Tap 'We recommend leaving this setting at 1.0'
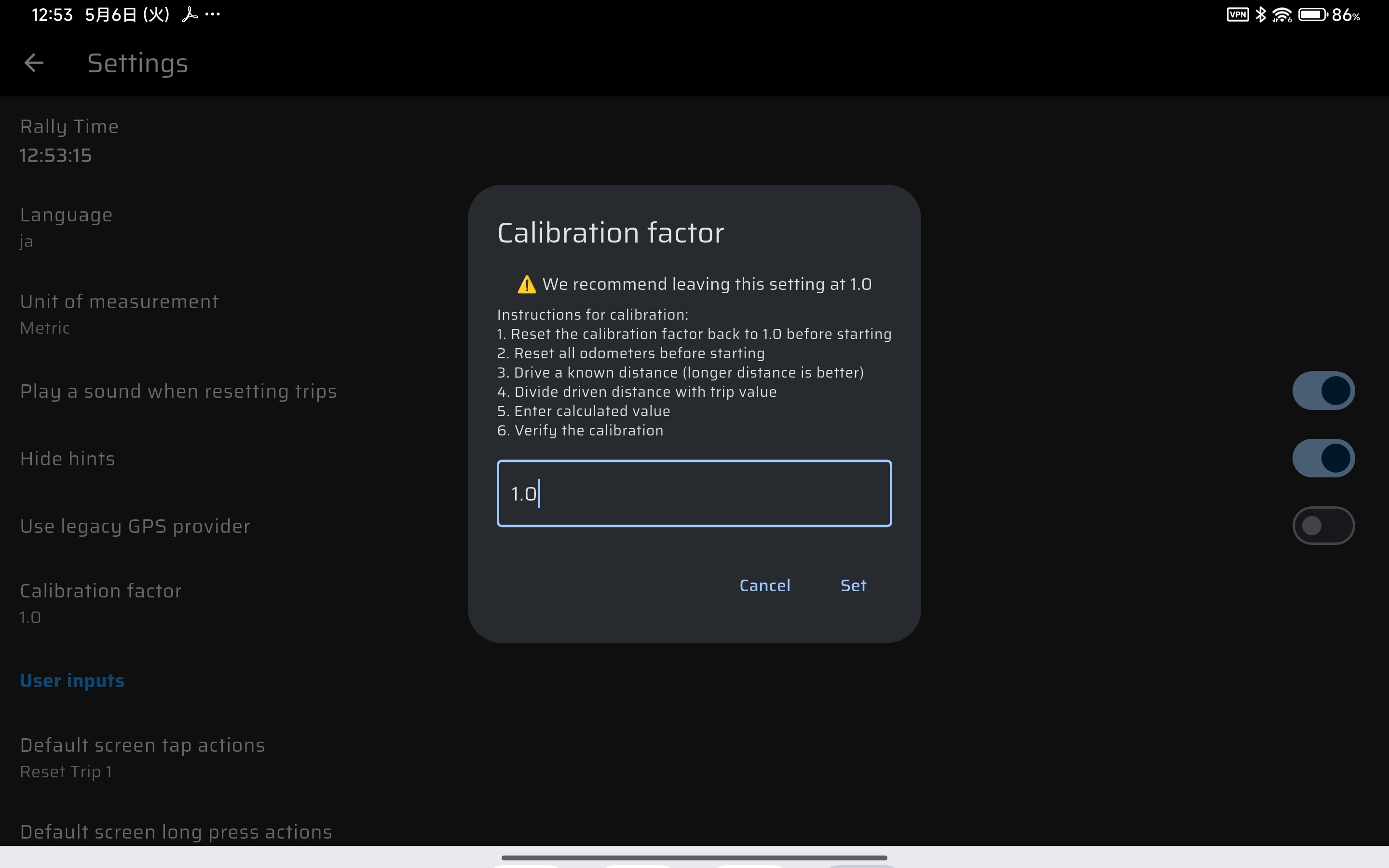Image resolution: width=1389 pixels, height=868 pixels. (707, 284)
